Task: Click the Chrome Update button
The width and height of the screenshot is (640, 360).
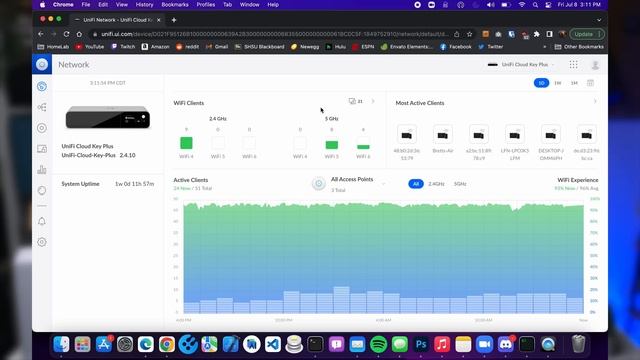Action: (x=587, y=34)
